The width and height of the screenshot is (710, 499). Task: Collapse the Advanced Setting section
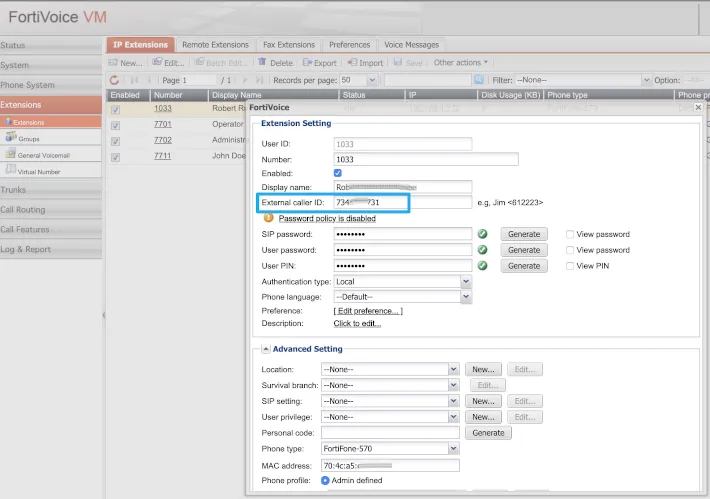click(266, 349)
